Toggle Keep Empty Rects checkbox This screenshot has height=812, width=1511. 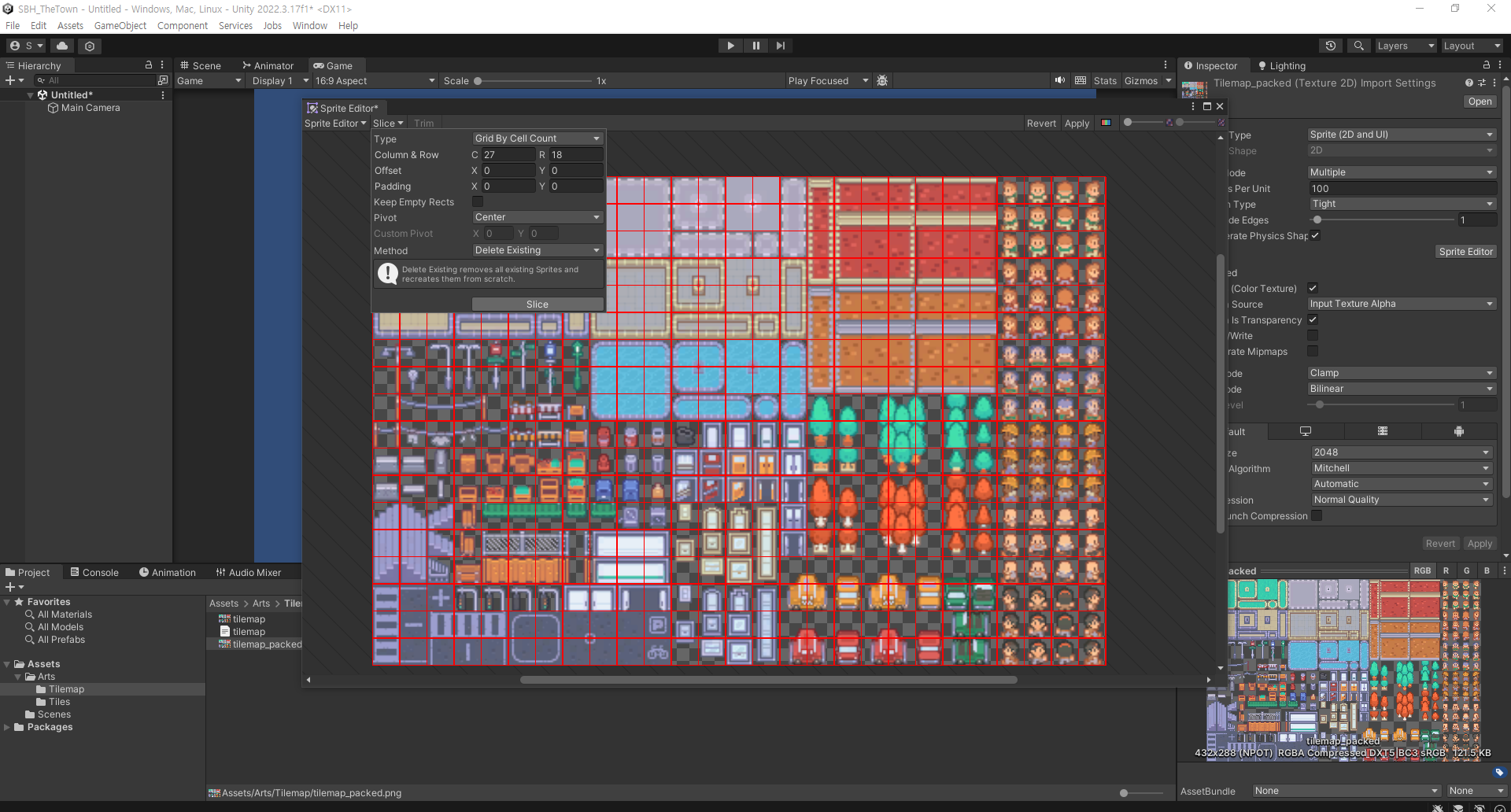[x=478, y=201]
